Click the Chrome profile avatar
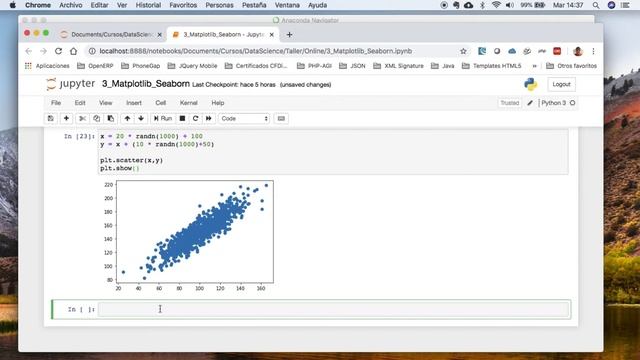 [578, 51]
